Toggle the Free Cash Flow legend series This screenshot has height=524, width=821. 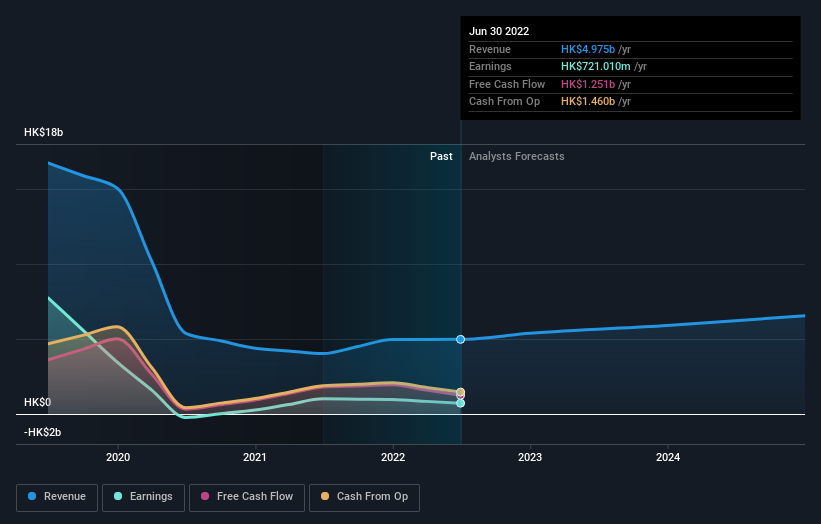click(247, 497)
